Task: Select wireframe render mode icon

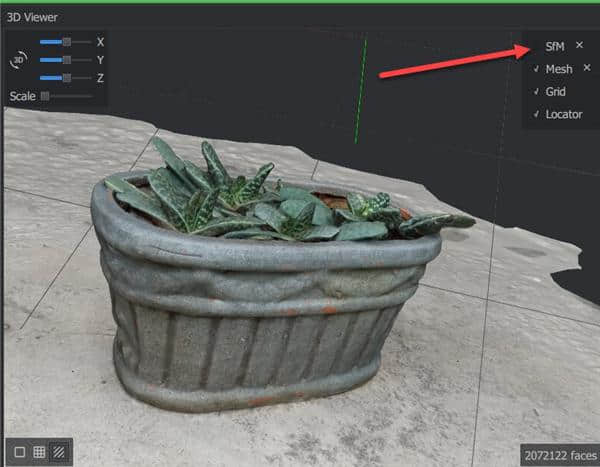Action: point(39,452)
